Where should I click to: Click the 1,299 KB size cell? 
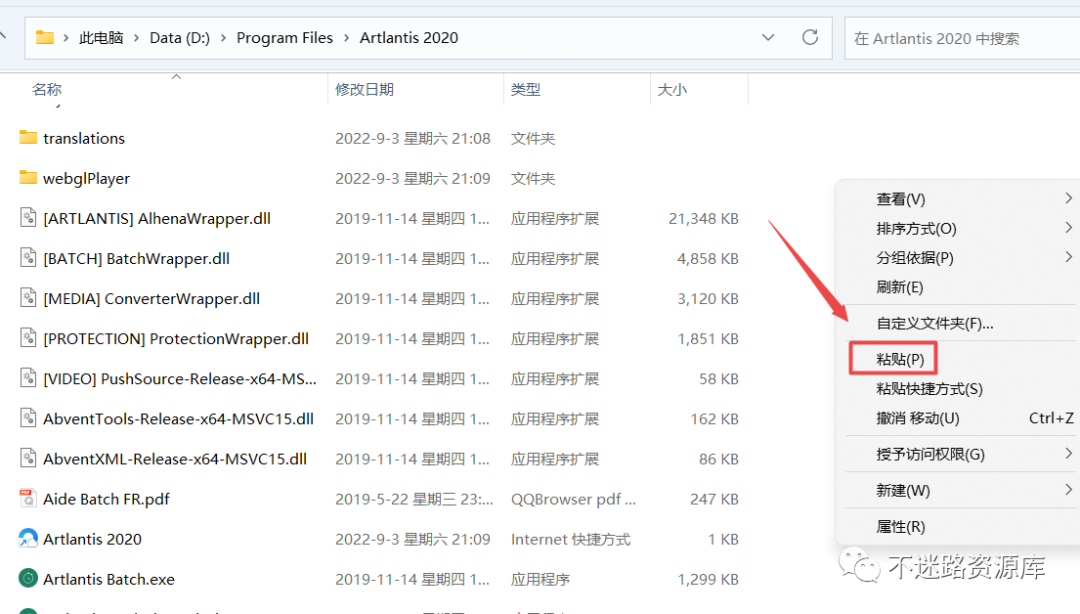[x=707, y=579]
